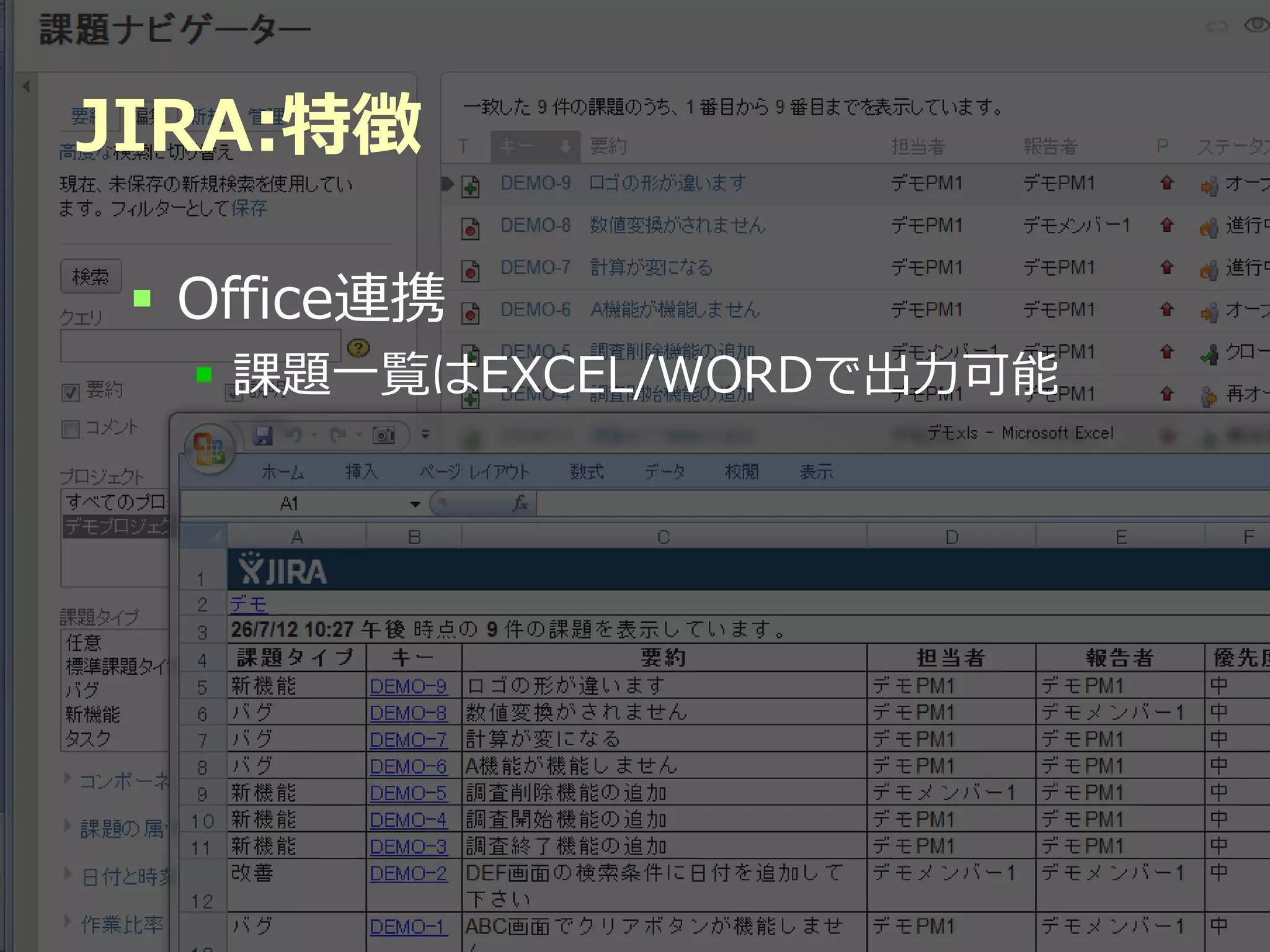Click the 検索 search button
Viewport: 1270px width, 952px height.
pyautogui.click(x=91, y=276)
